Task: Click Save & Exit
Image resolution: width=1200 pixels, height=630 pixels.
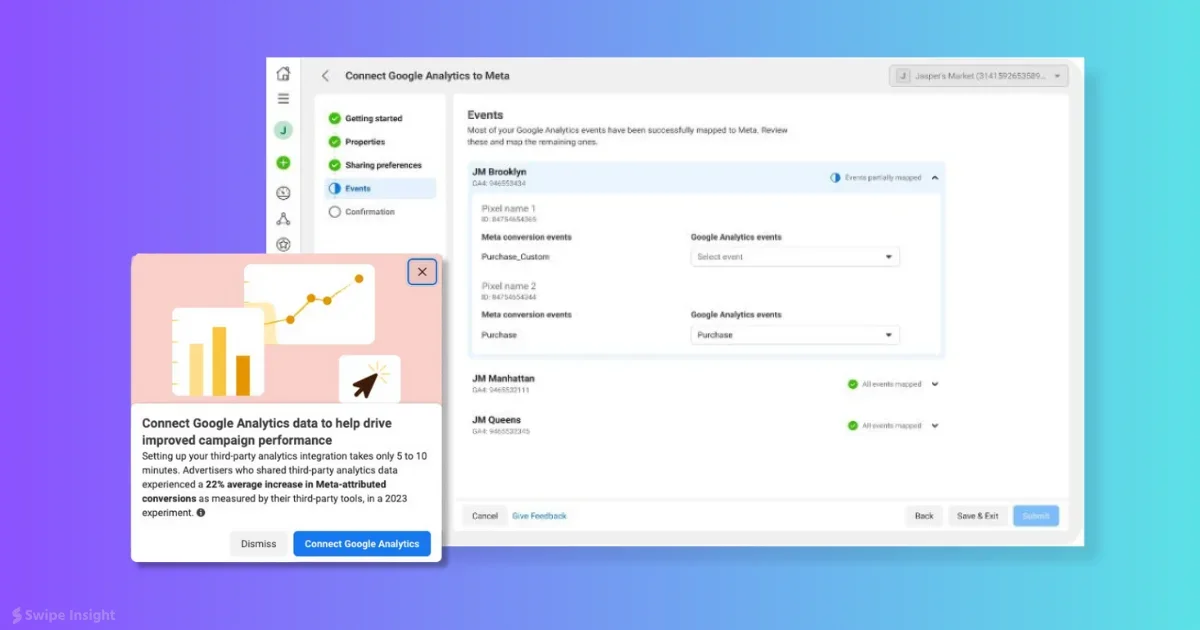Action: [978, 516]
